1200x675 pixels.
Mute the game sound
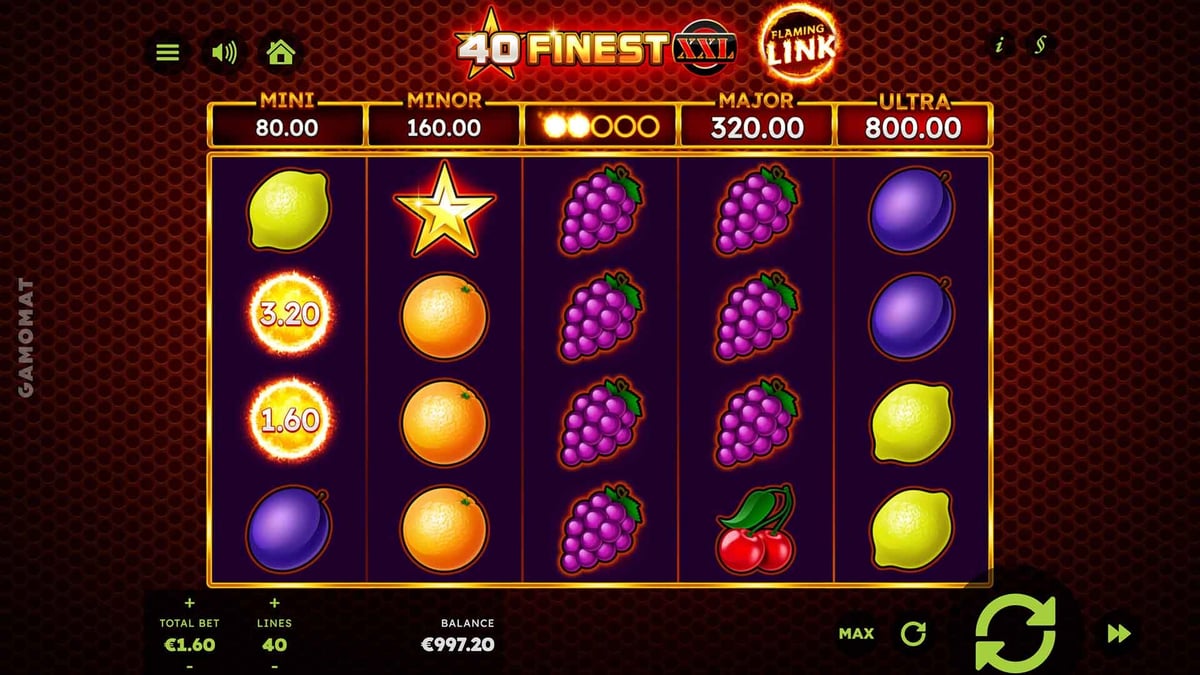[224, 52]
